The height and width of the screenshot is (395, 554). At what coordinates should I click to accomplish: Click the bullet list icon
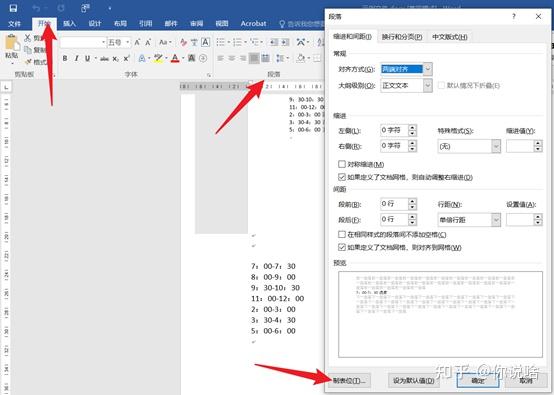click(221, 42)
